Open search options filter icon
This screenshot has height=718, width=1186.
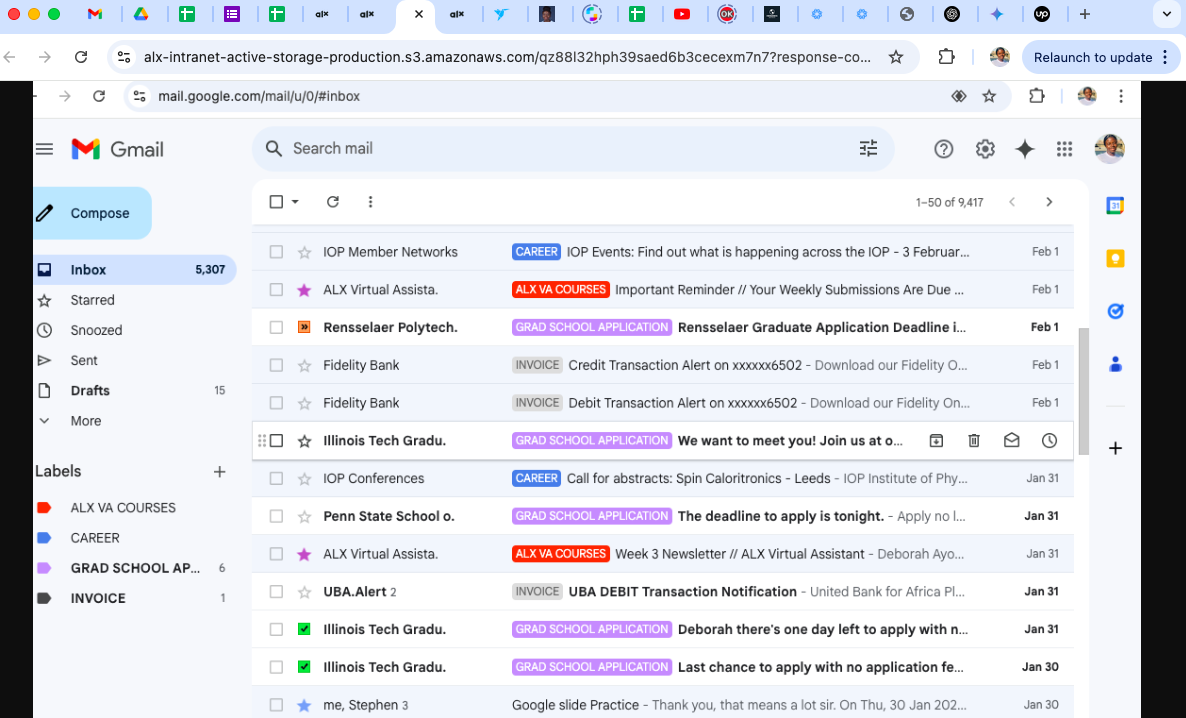tap(868, 149)
